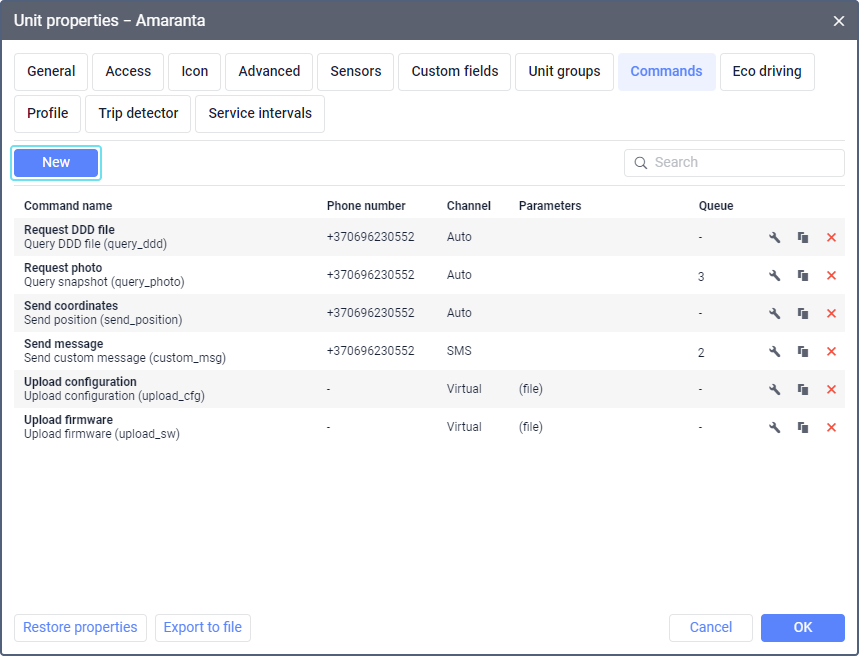
Task: Duplicate the Upload configuration command
Action: 802,389
